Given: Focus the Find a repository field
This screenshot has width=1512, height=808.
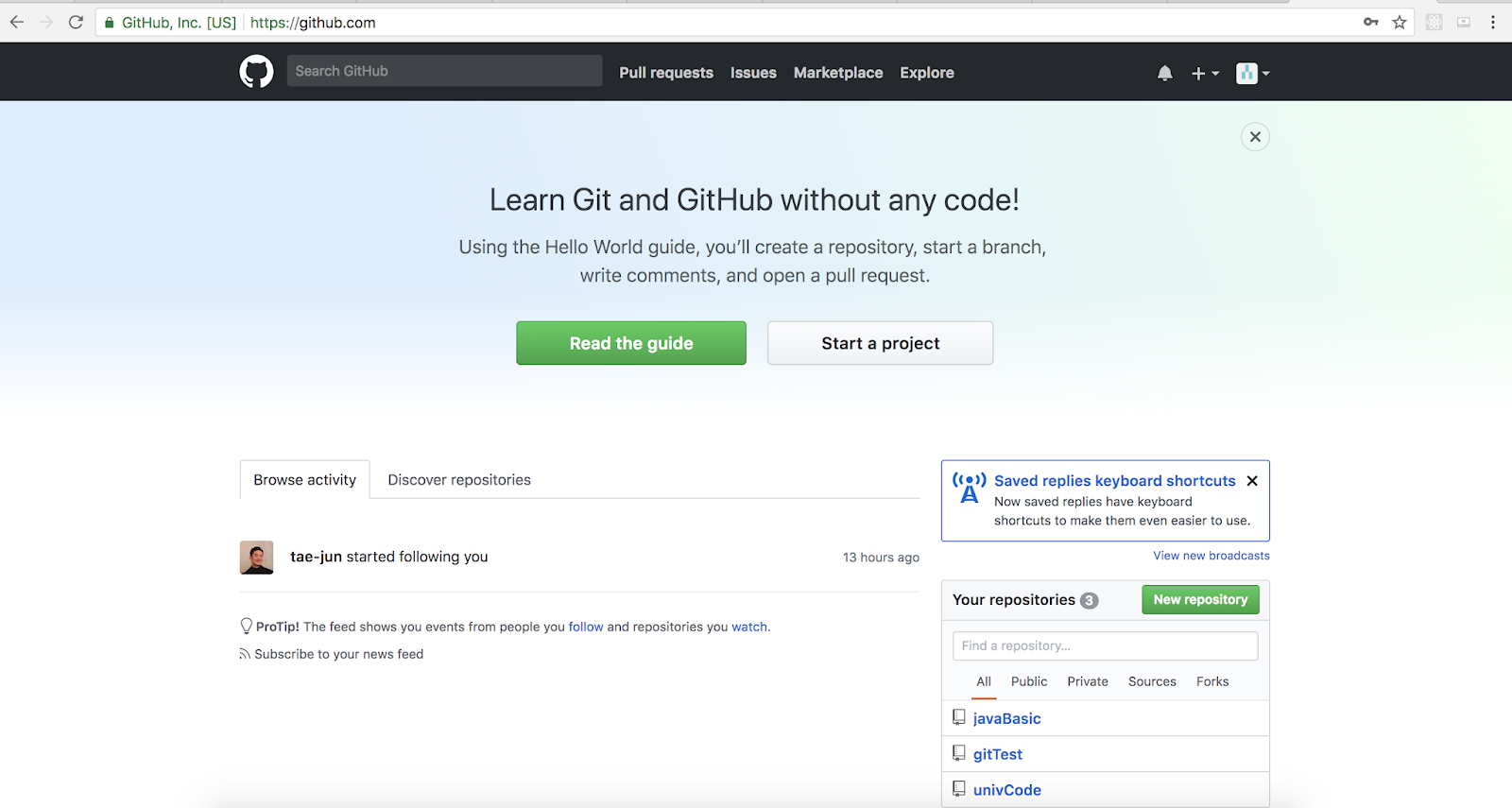Looking at the screenshot, I should (1105, 645).
